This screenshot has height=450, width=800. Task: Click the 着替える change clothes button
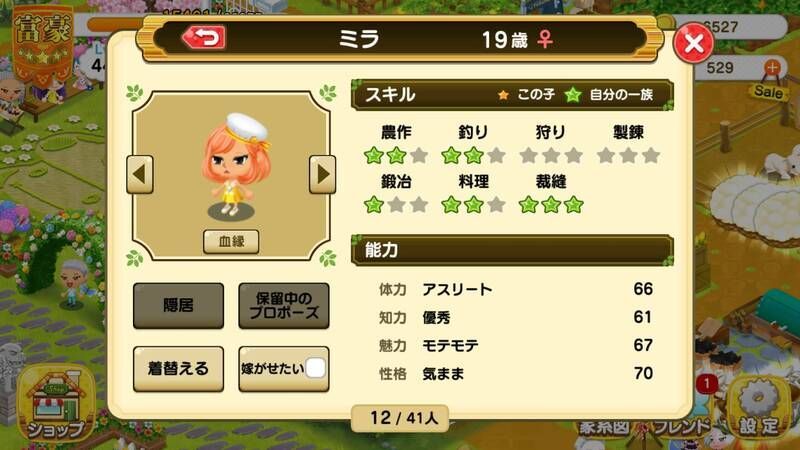tap(179, 369)
